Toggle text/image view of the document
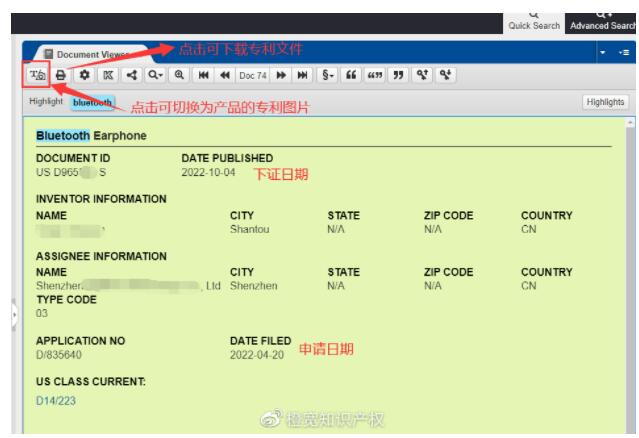Viewport: 639px width, 438px height. coord(37,75)
